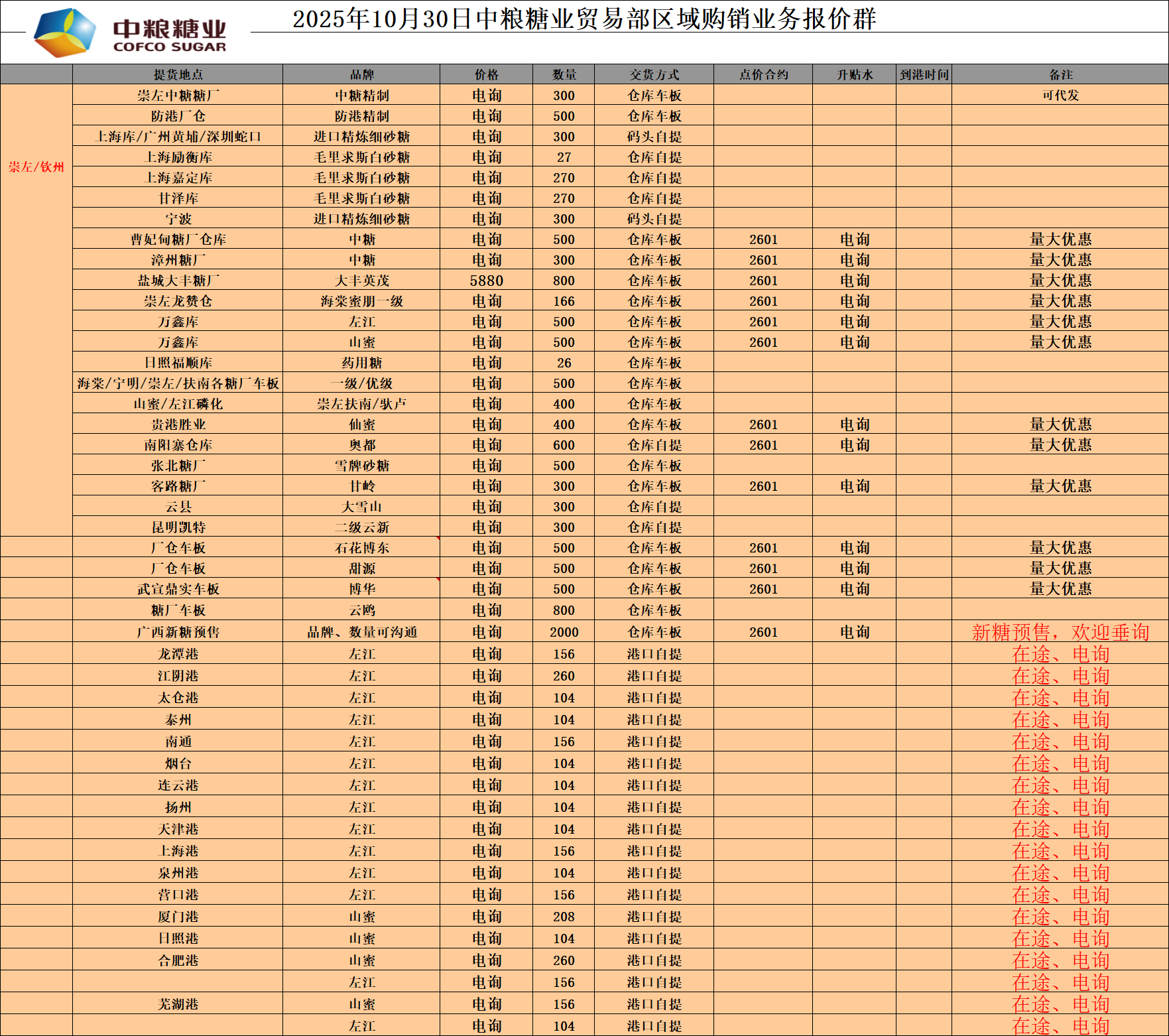Image resolution: width=1169 pixels, height=1036 pixels.
Task: Select the 交货方式 column header
Action: [654, 74]
